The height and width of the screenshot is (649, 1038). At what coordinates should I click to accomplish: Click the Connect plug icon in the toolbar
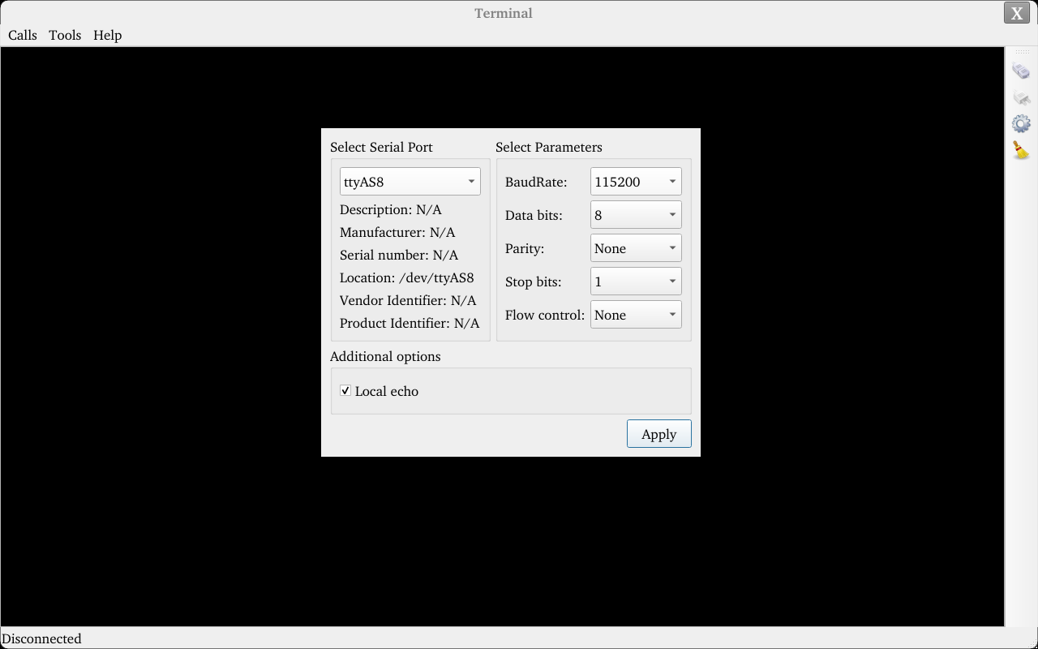click(x=1020, y=71)
